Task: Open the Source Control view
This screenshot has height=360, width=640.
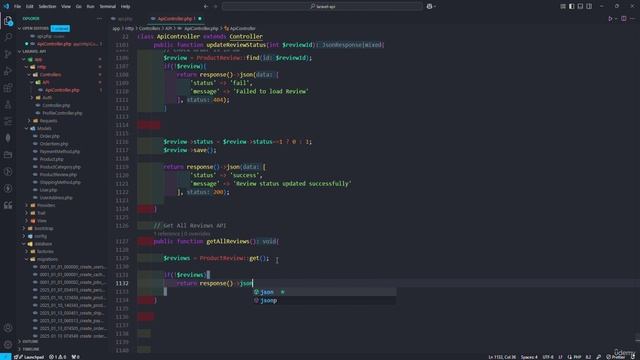Action: 8,54
